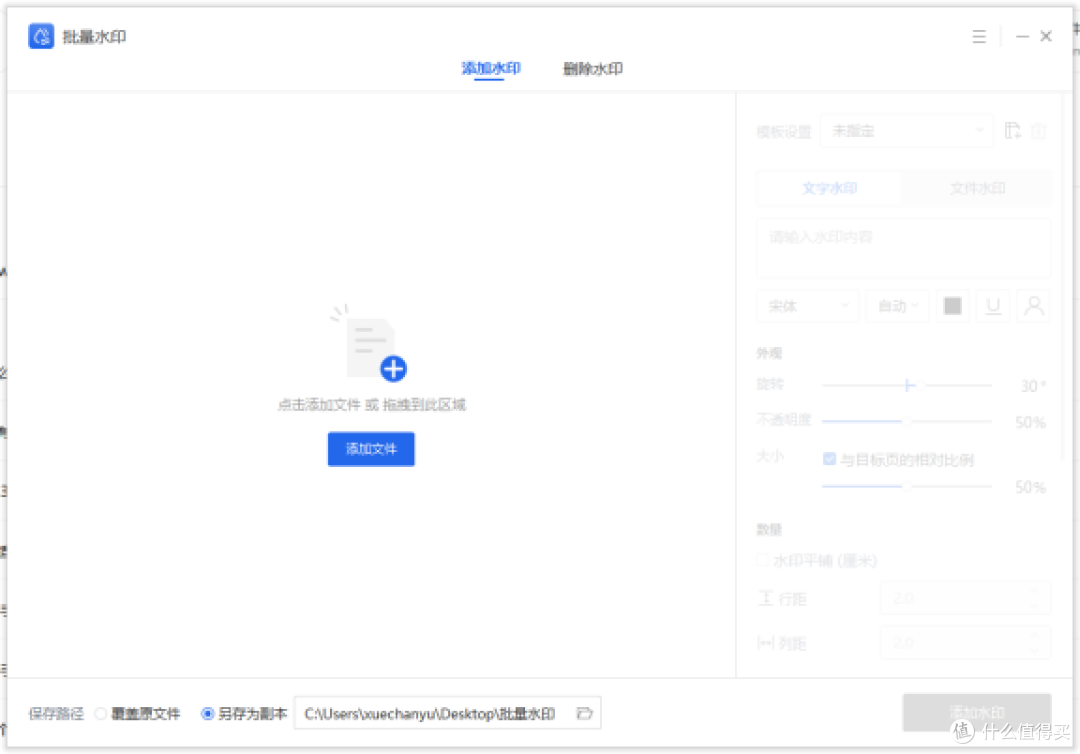
Task: Click the blue 添加文件 button
Action: point(371,449)
